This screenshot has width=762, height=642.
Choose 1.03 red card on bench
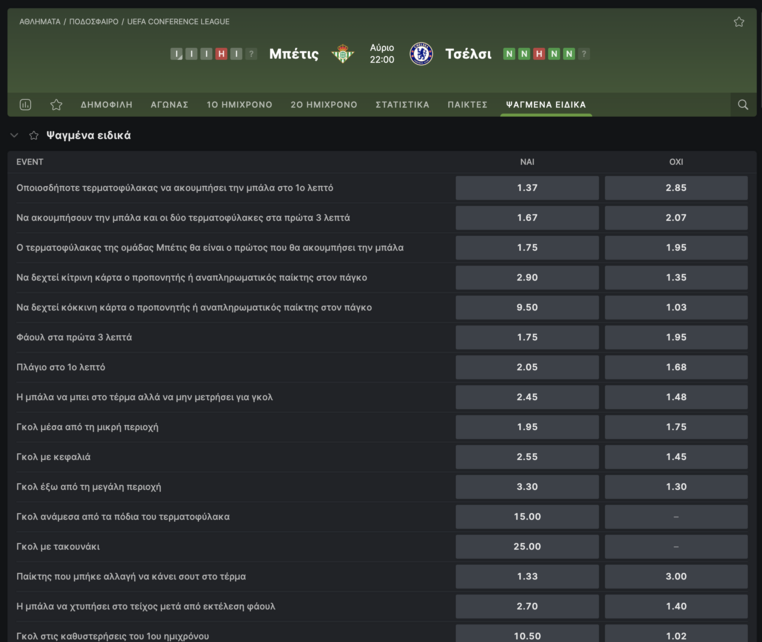coord(676,307)
